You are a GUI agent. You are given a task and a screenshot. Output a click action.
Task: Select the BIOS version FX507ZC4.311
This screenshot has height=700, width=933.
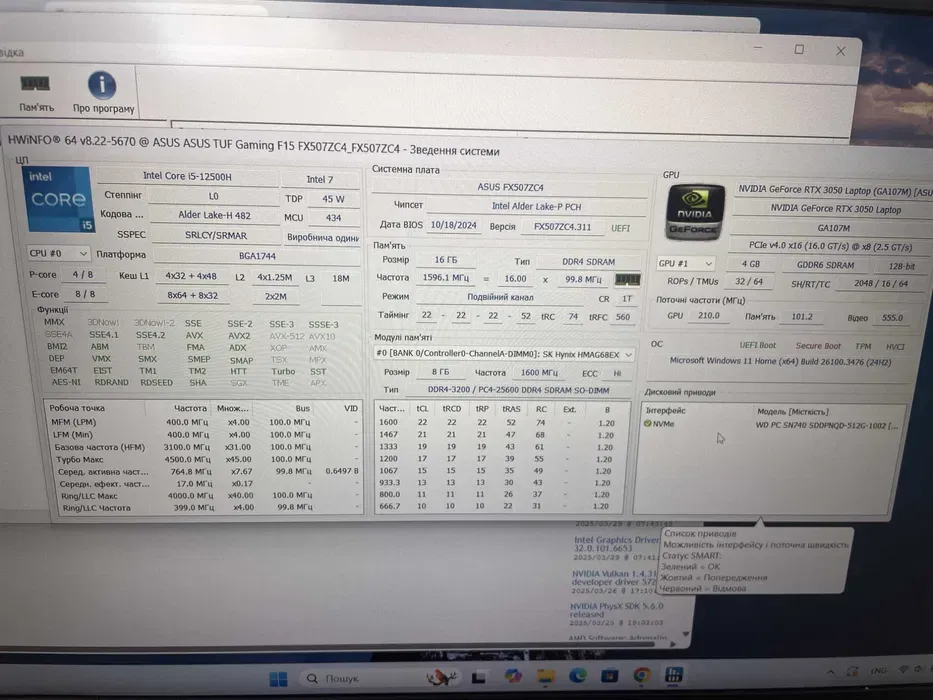pyautogui.click(x=562, y=227)
